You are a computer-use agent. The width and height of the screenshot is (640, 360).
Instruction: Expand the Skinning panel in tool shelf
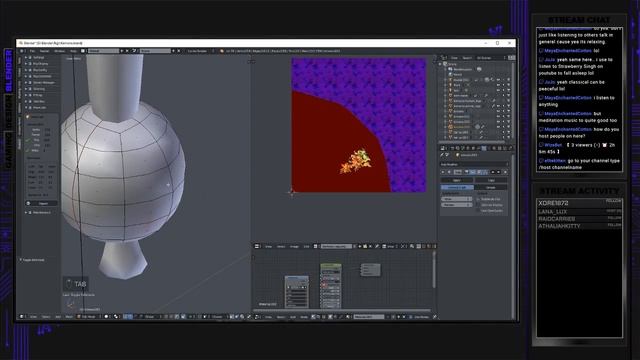(39, 89)
